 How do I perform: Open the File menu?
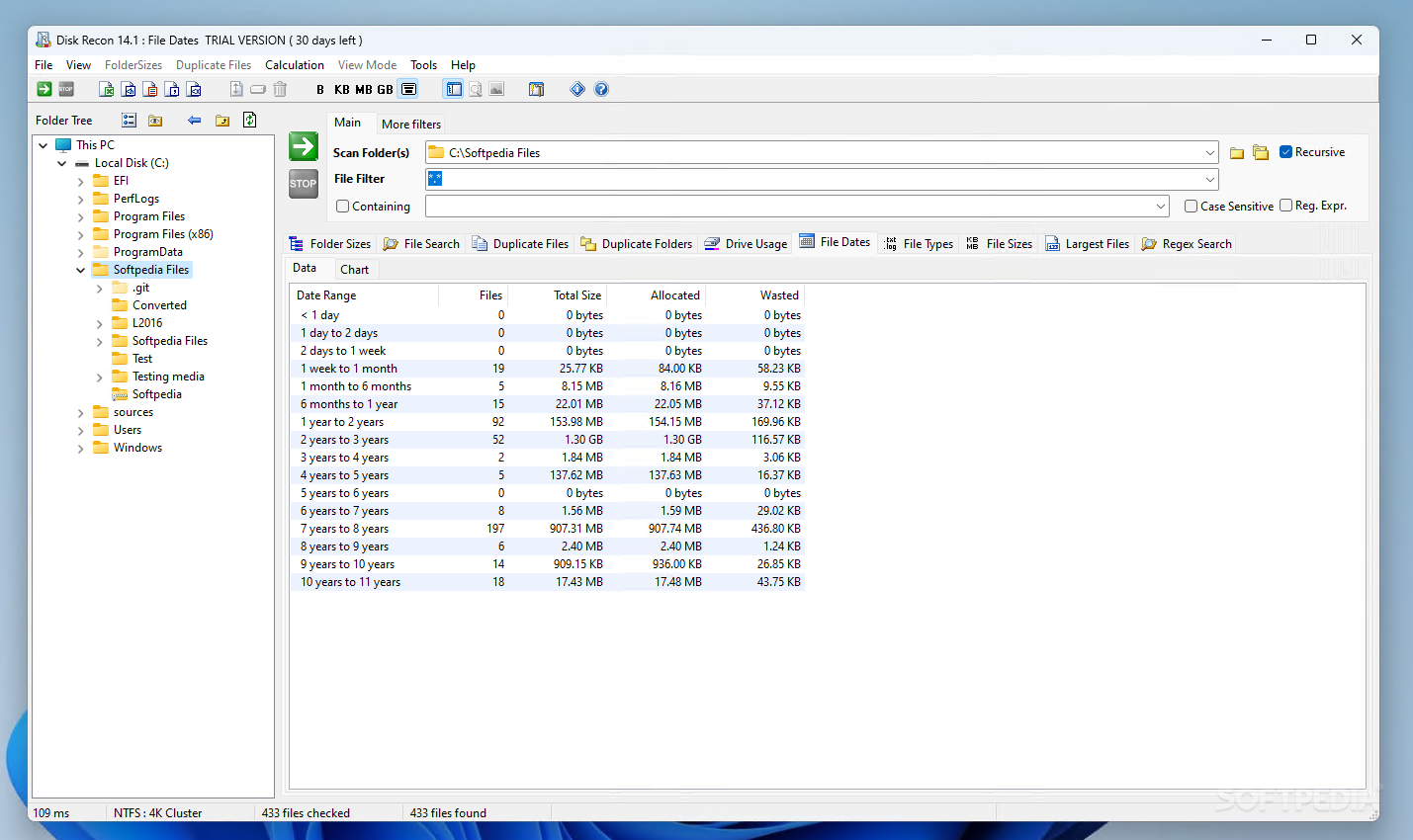(44, 65)
